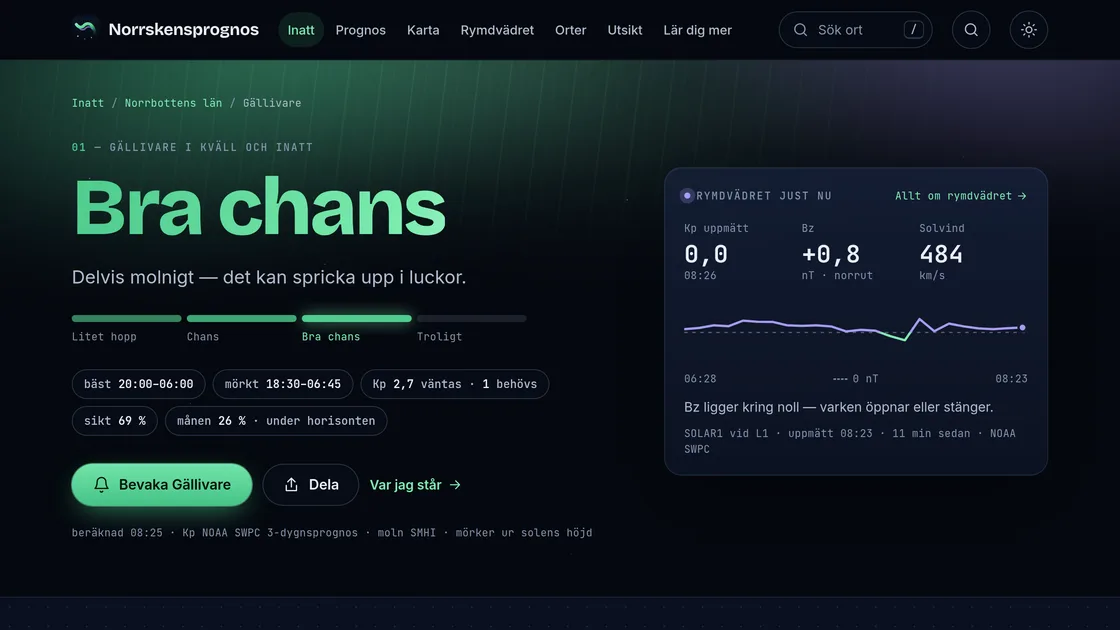
Task: Follow the Var jag står link
Action: (416, 485)
